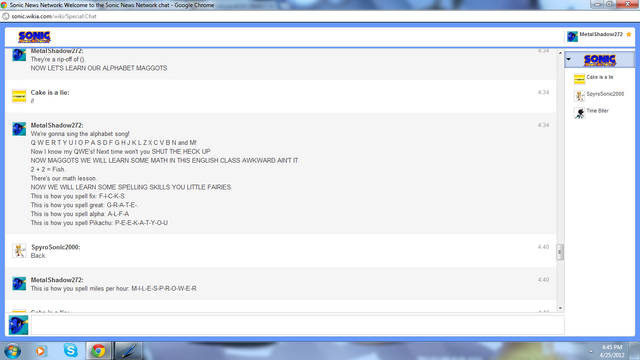Screen dimensions: 640x360
Task: Click Time Biter's avatar in the user list
Action: coord(579,113)
